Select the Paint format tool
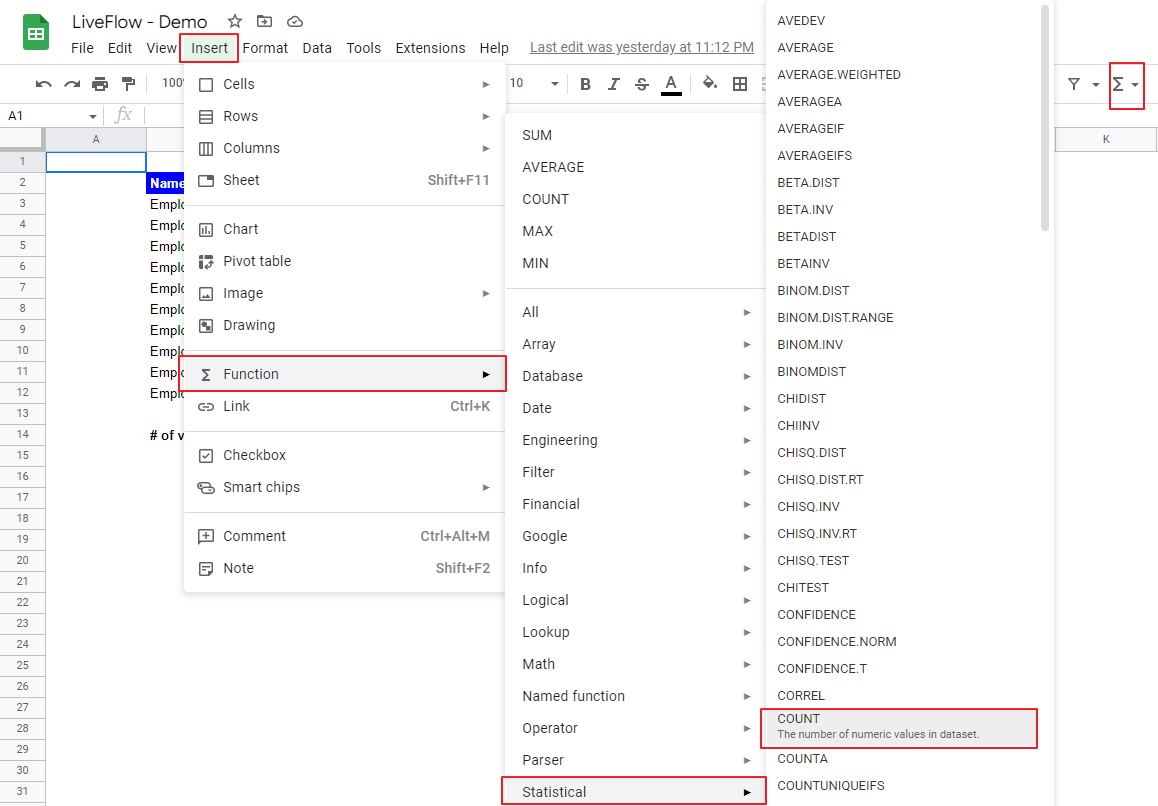 (x=126, y=84)
